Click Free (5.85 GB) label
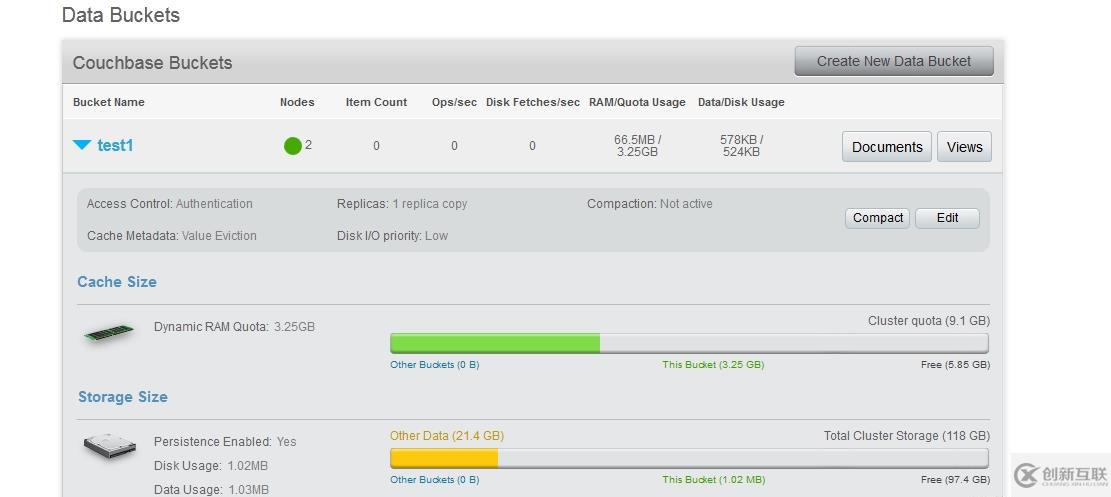This screenshot has height=497, width=1111. click(955, 364)
